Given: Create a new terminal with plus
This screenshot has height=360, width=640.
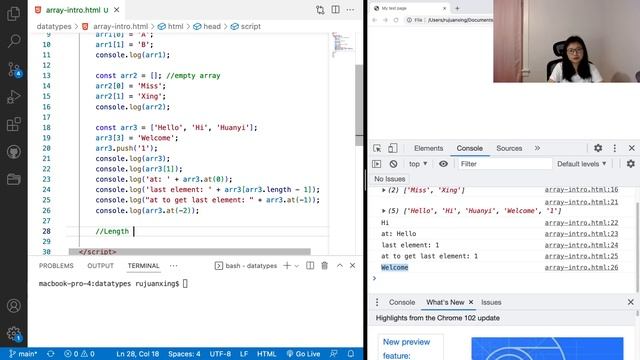Looking at the screenshot, I should (x=287, y=266).
